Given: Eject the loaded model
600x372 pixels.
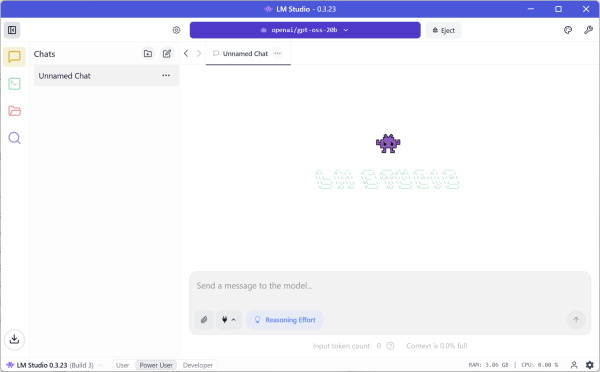Looking at the screenshot, I should (x=443, y=30).
